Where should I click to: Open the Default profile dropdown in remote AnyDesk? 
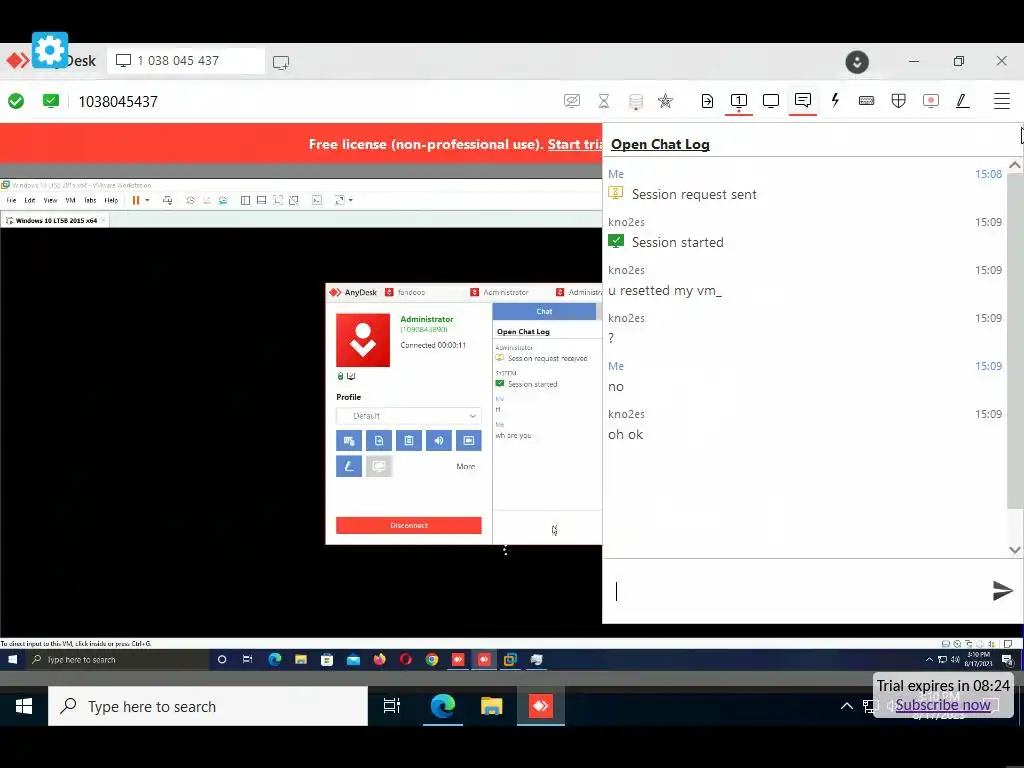tap(409, 416)
